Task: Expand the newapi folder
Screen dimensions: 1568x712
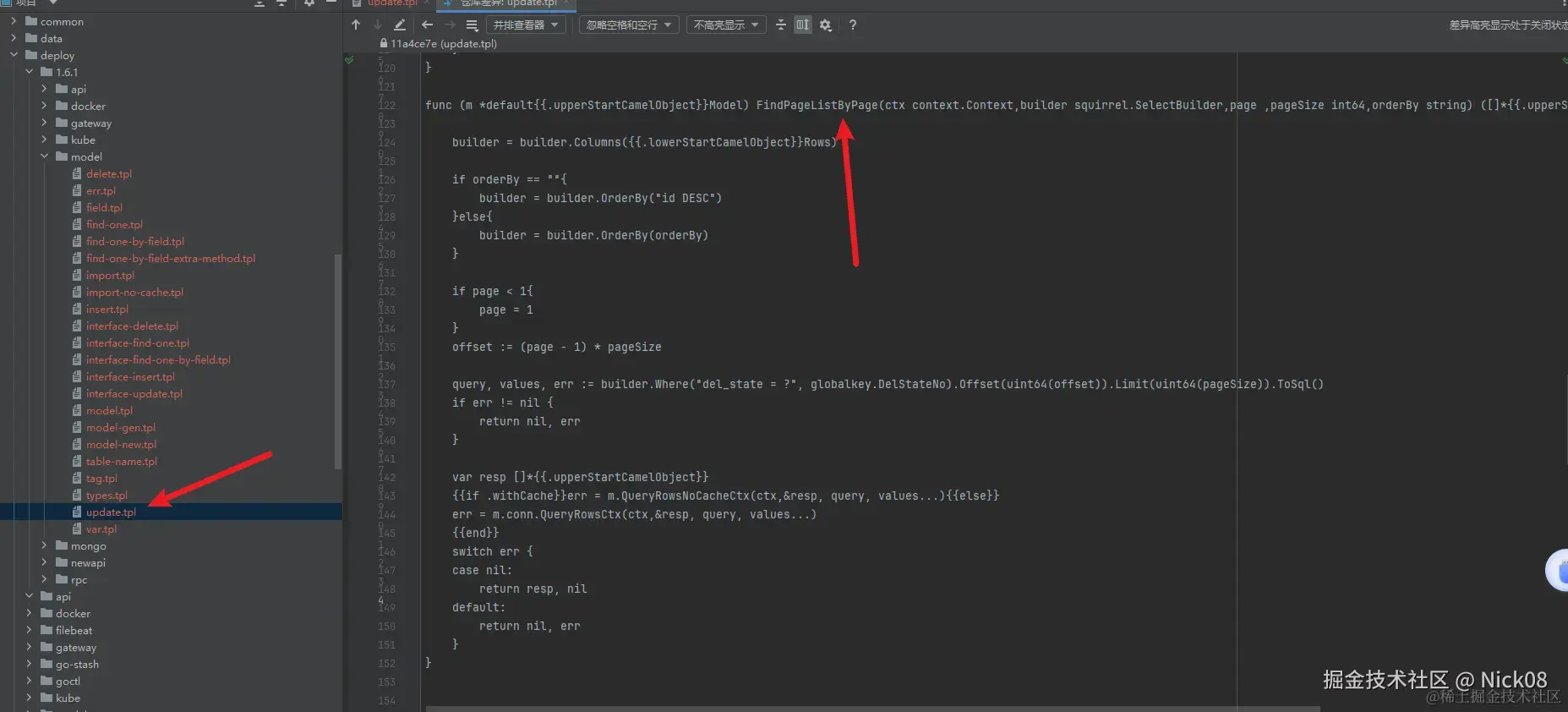Action: pos(44,562)
